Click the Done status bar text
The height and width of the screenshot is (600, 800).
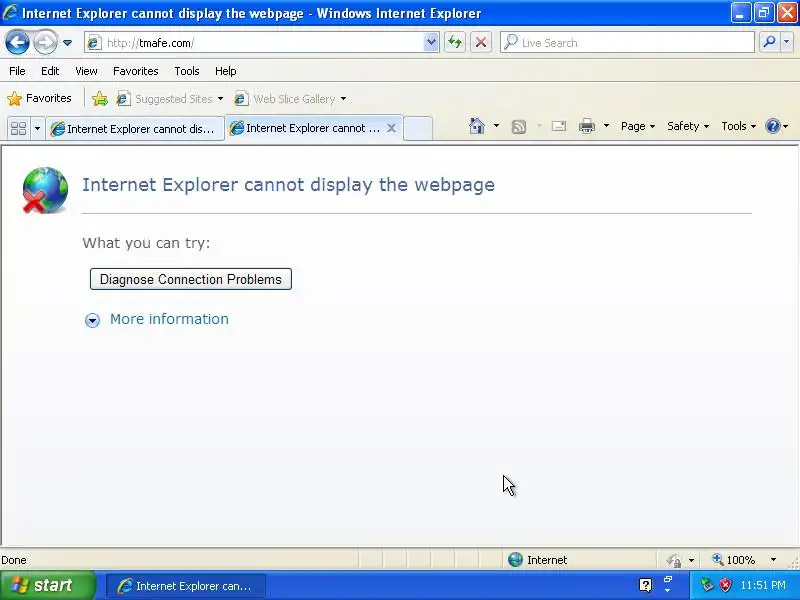(x=14, y=560)
